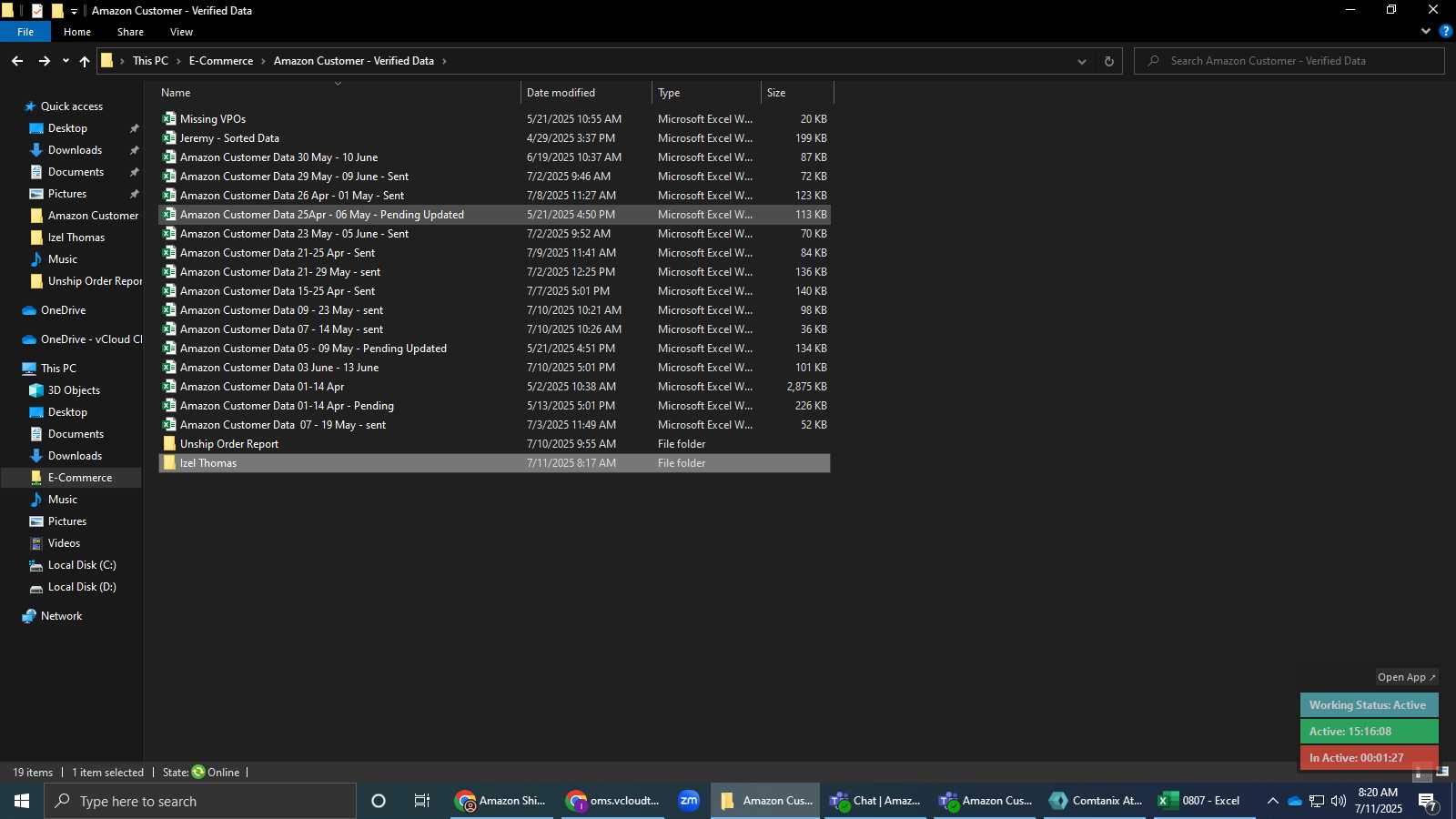Switch to oms.vcloudt... Chrome taskbar window
This screenshot has width=1456, height=819.
pyautogui.click(x=612, y=801)
